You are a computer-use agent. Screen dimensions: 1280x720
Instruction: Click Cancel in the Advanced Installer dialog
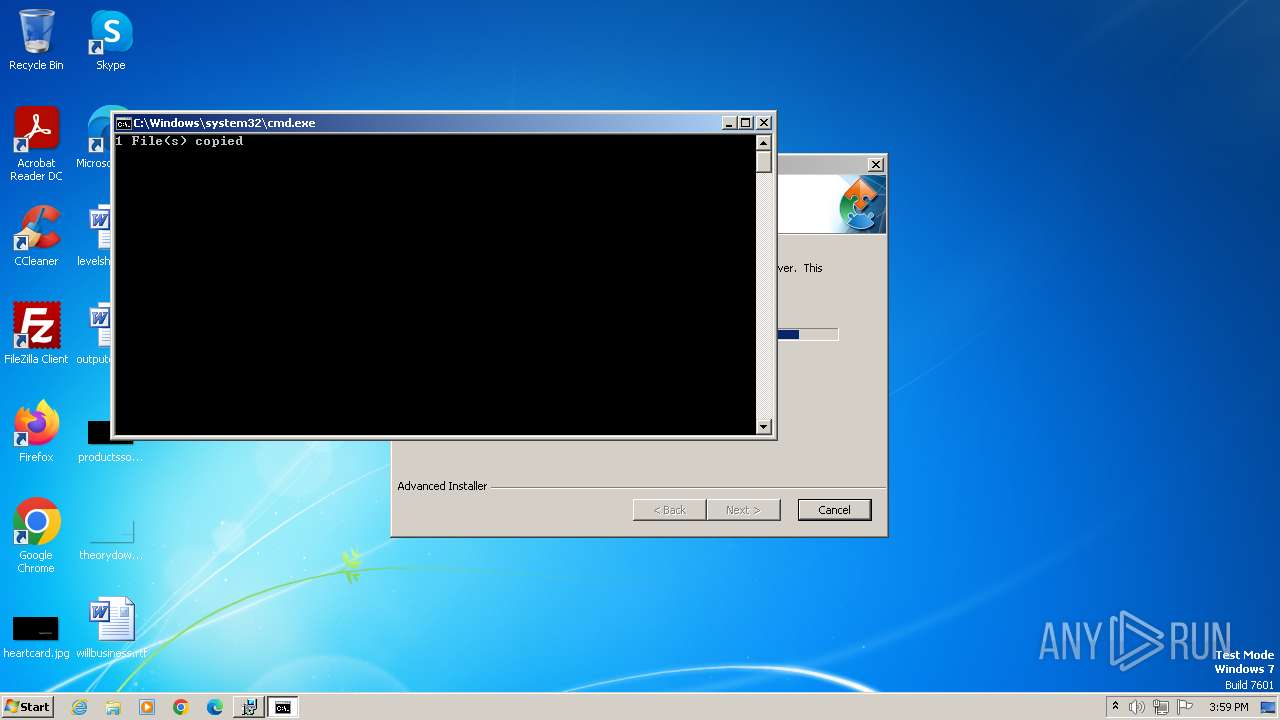pos(834,510)
